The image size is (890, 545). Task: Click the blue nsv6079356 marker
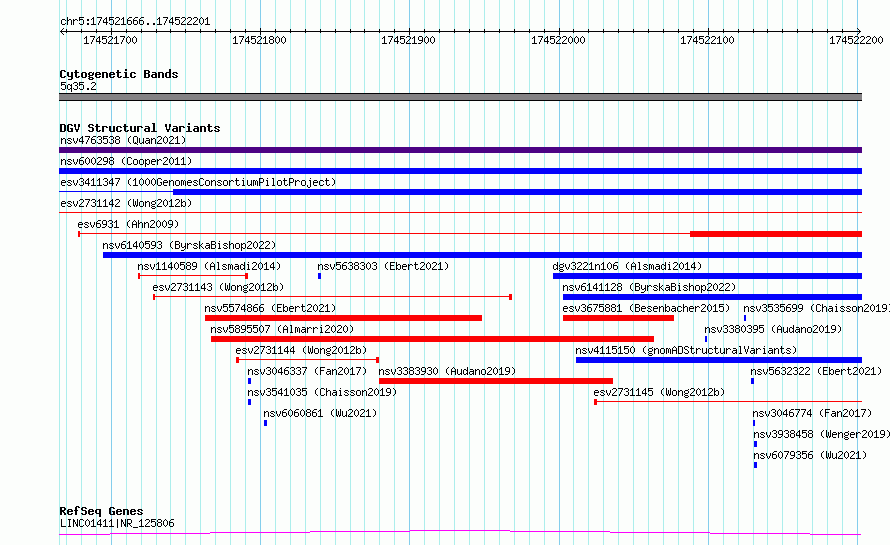click(755, 465)
